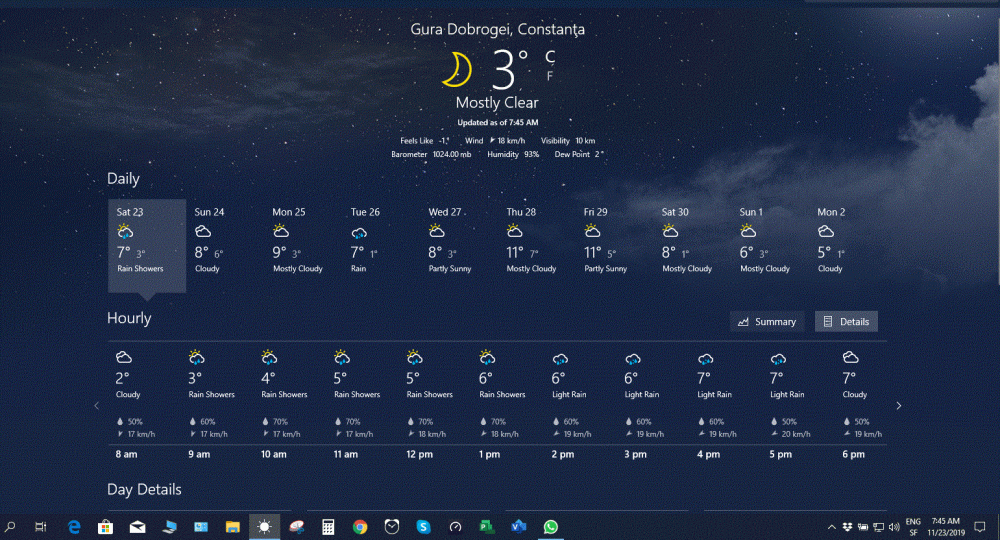The image size is (1000, 540).
Task: Switch temperature unit to Fahrenheit
Action: (x=550, y=76)
